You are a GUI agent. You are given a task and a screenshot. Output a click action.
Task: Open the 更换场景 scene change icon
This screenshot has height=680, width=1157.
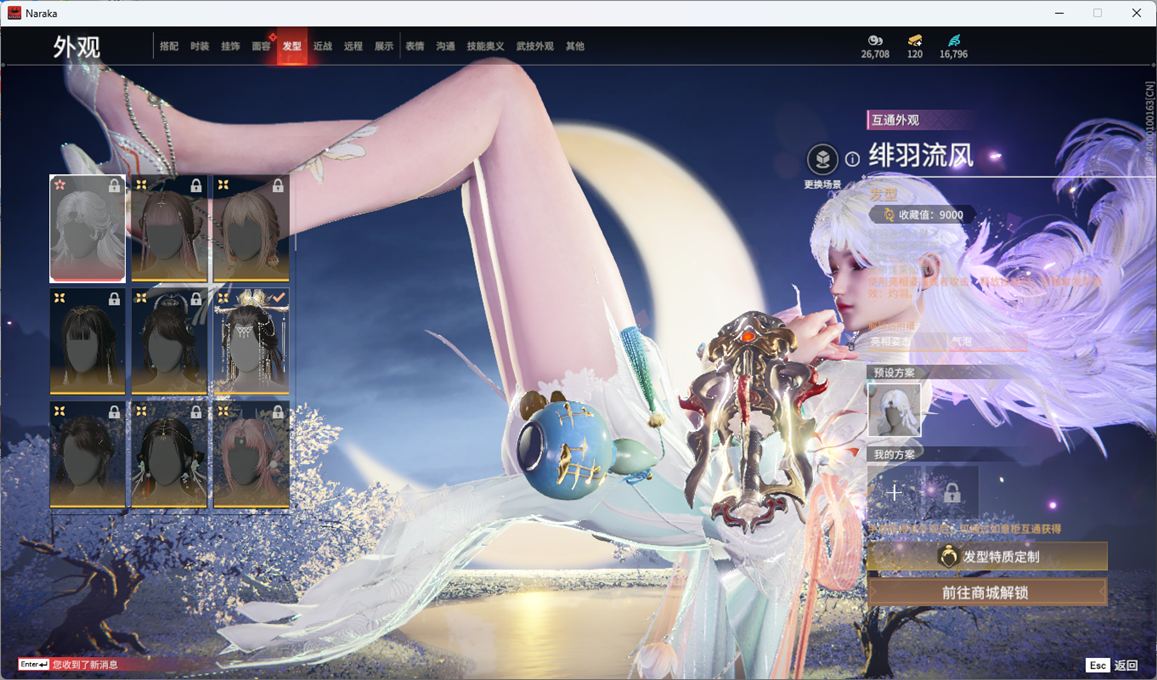[822, 159]
